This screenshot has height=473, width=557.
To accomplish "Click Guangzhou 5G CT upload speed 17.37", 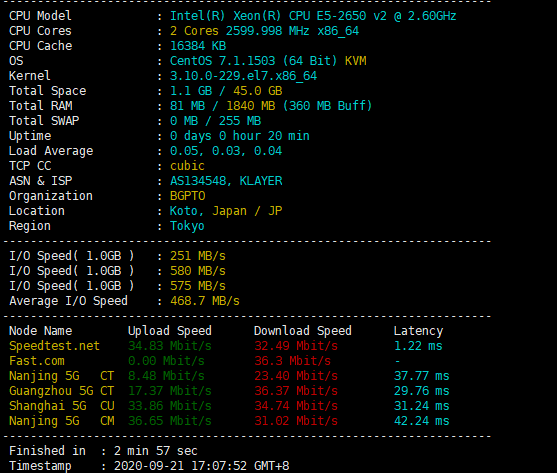I will 169,391.
